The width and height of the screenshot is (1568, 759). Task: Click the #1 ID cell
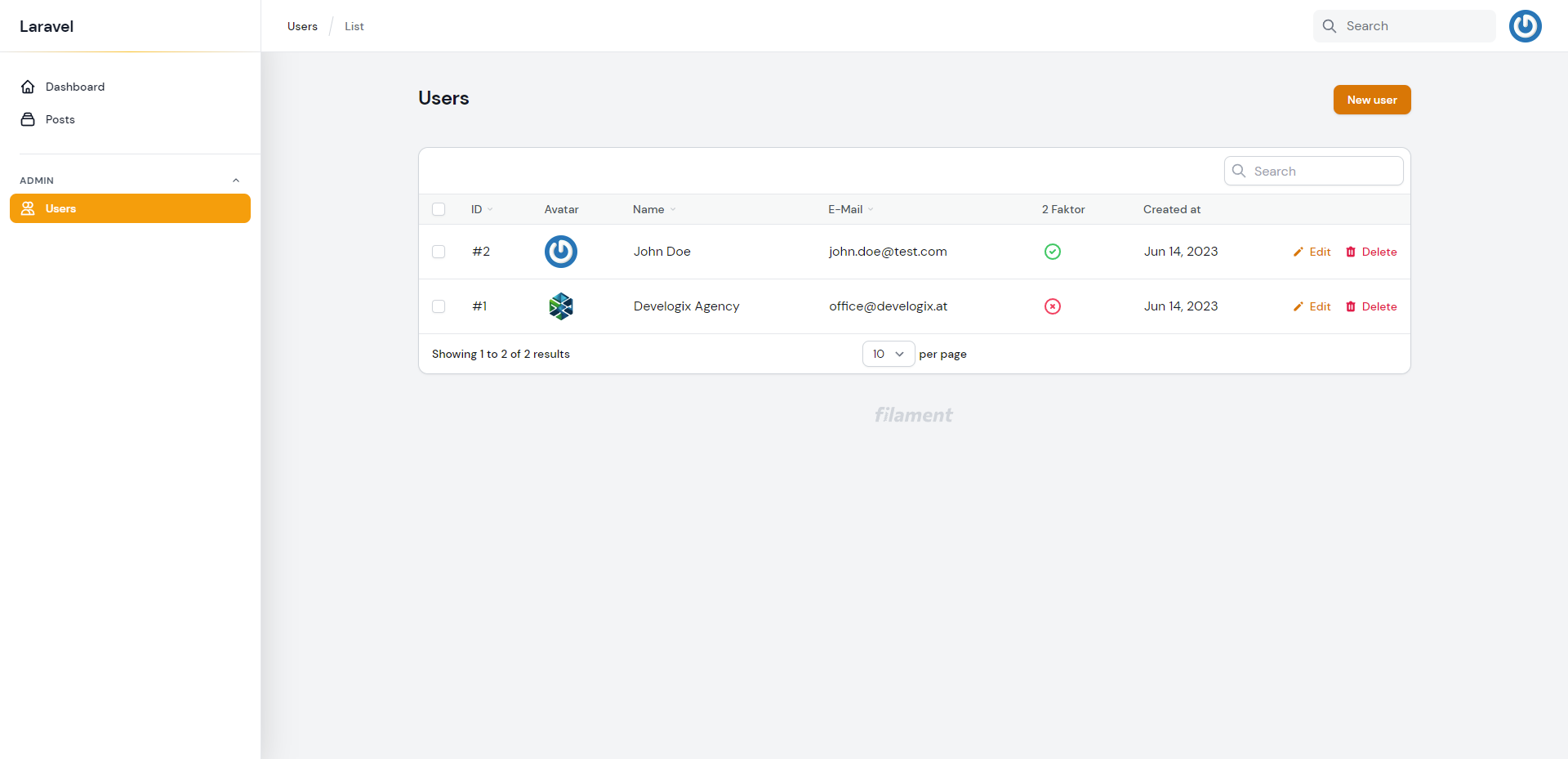point(479,306)
